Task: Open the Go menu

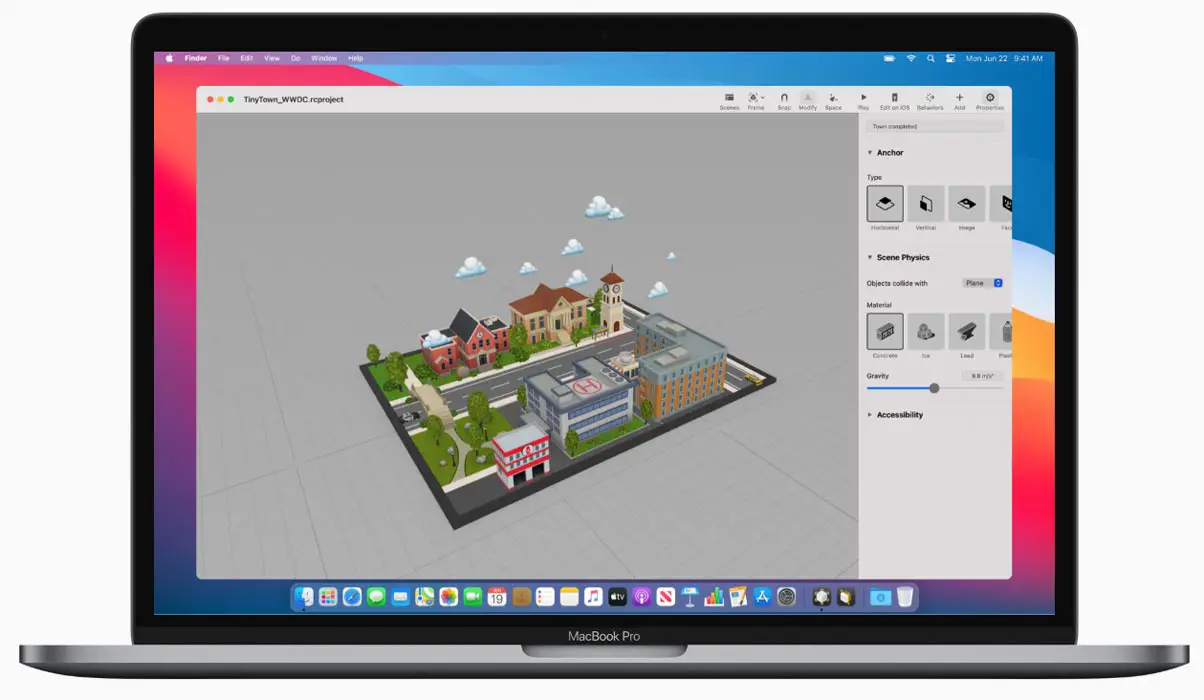Action: tap(296, 59)
